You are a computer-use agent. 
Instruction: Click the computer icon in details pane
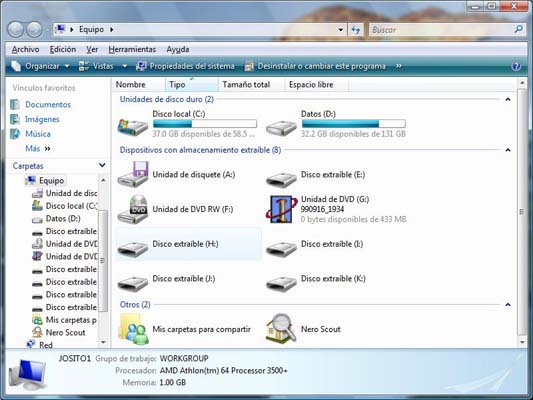[x=28, y=374]
